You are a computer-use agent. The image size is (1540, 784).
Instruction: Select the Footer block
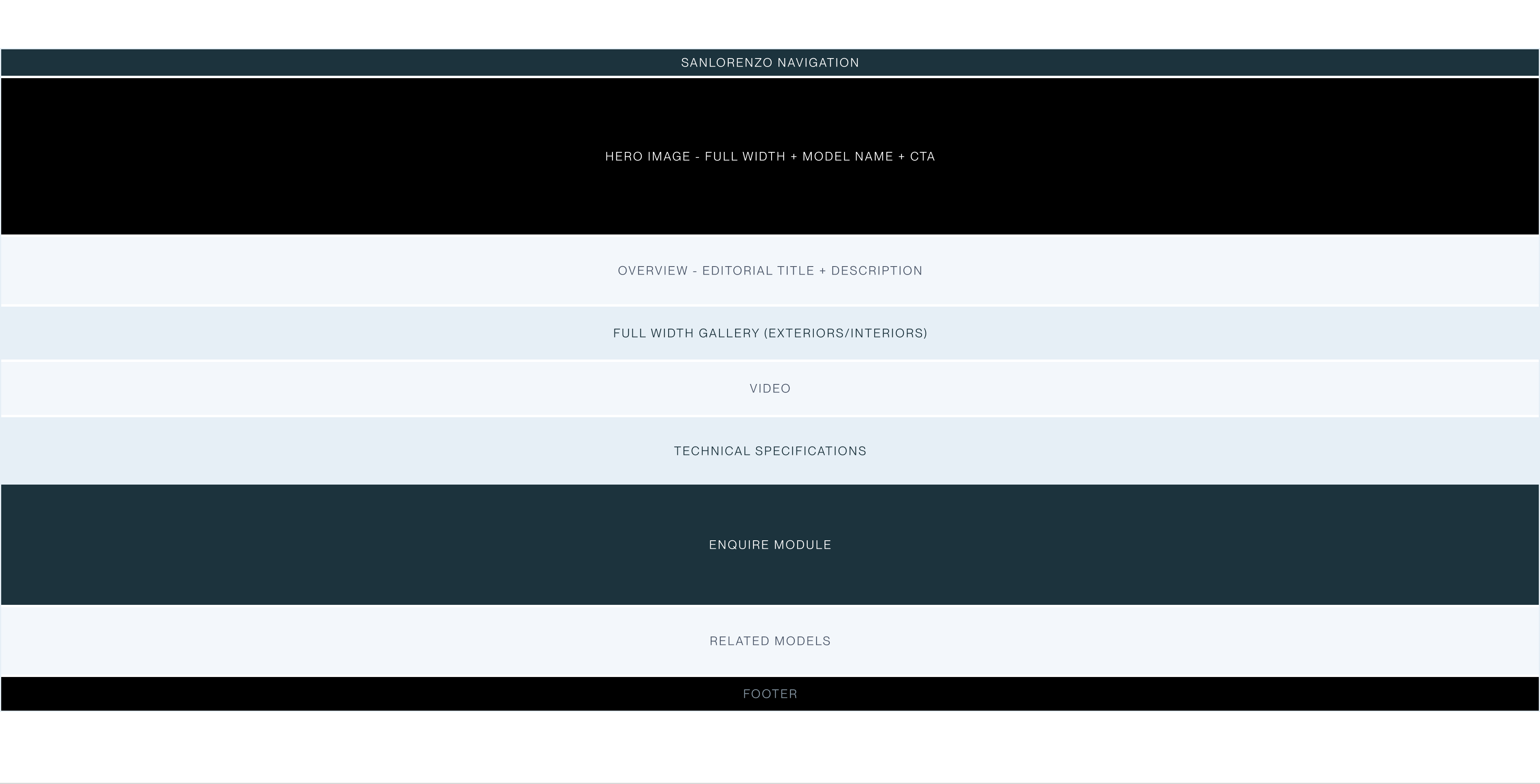770,694
